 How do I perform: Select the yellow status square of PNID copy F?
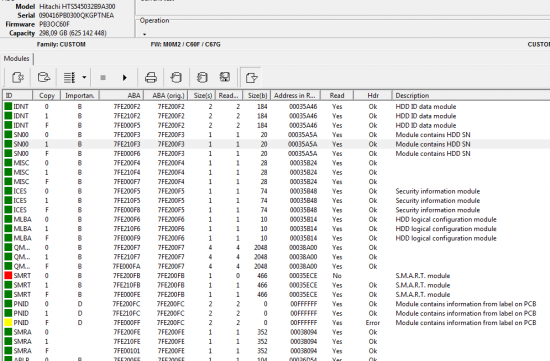point(8,323)
